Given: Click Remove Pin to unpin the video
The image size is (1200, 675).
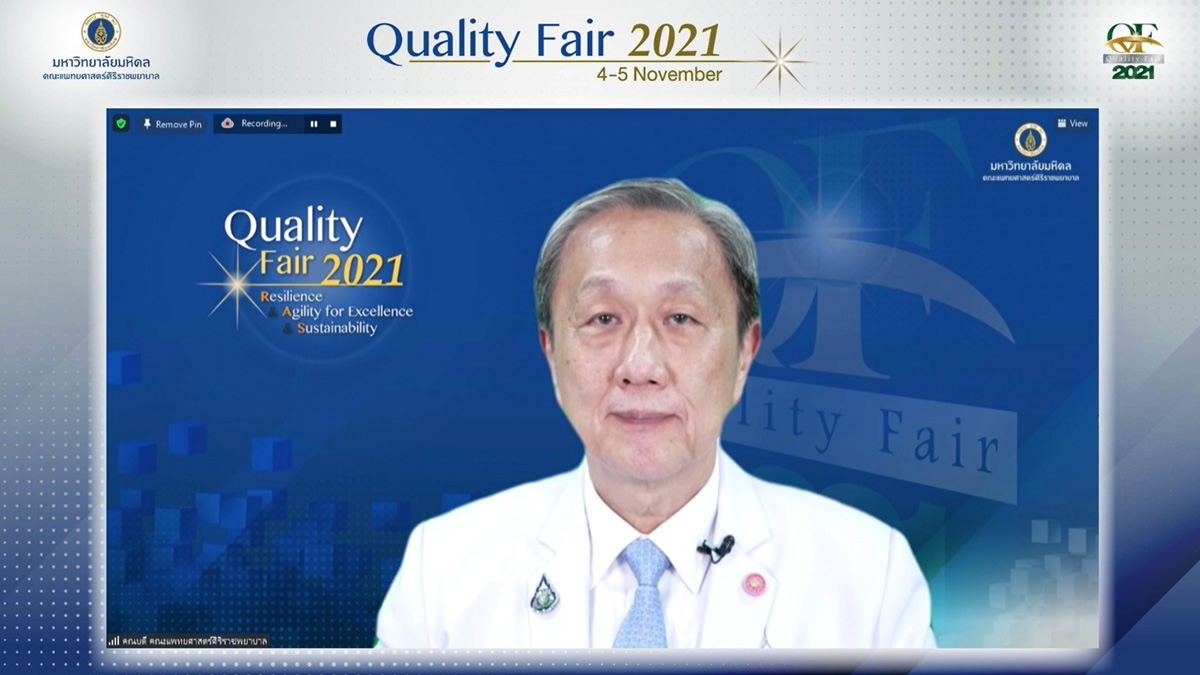Looking at the screenshot, I should [x=172, y=124].
